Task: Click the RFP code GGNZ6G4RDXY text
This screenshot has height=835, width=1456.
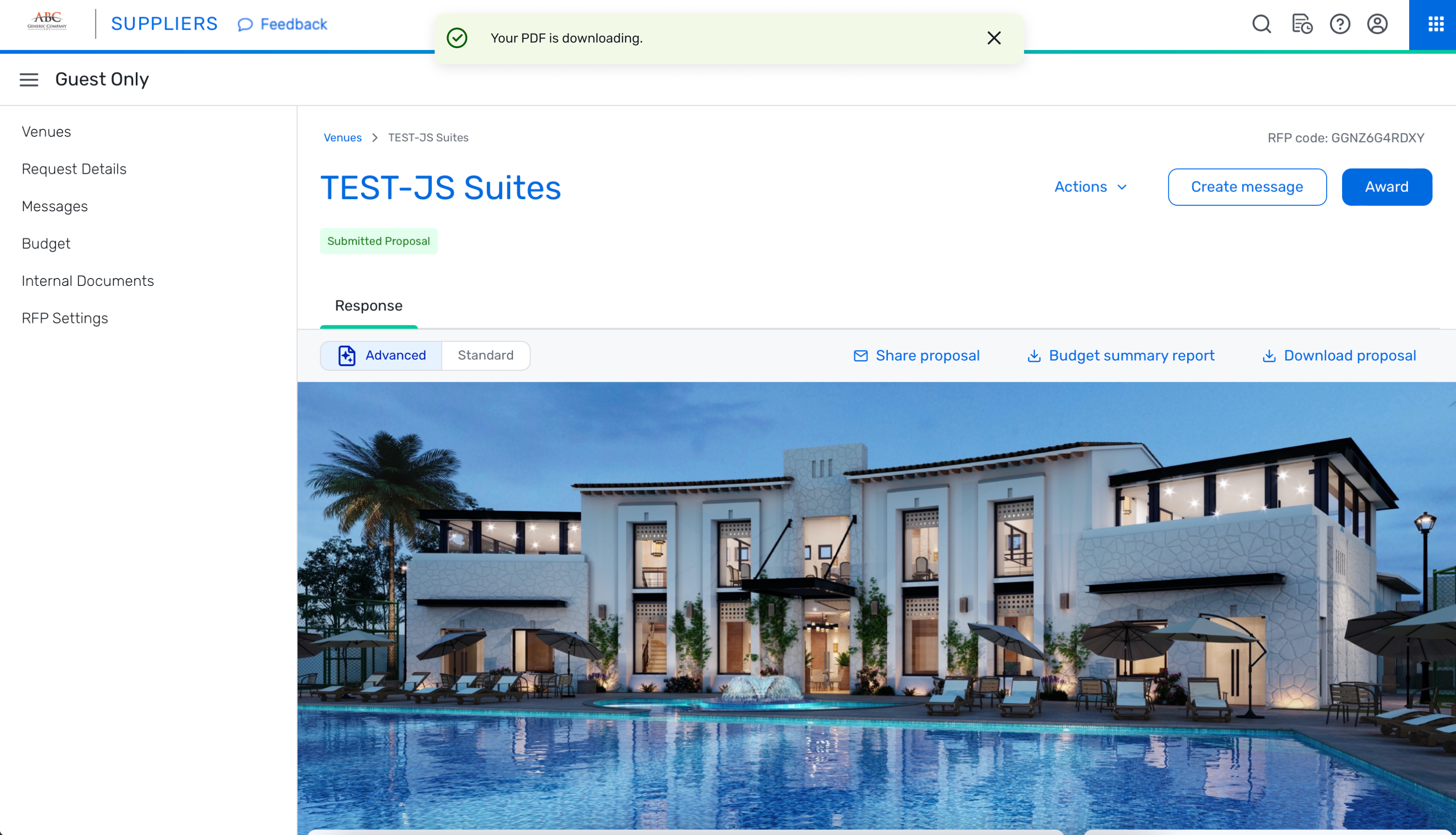Action: click(1346, 138)
